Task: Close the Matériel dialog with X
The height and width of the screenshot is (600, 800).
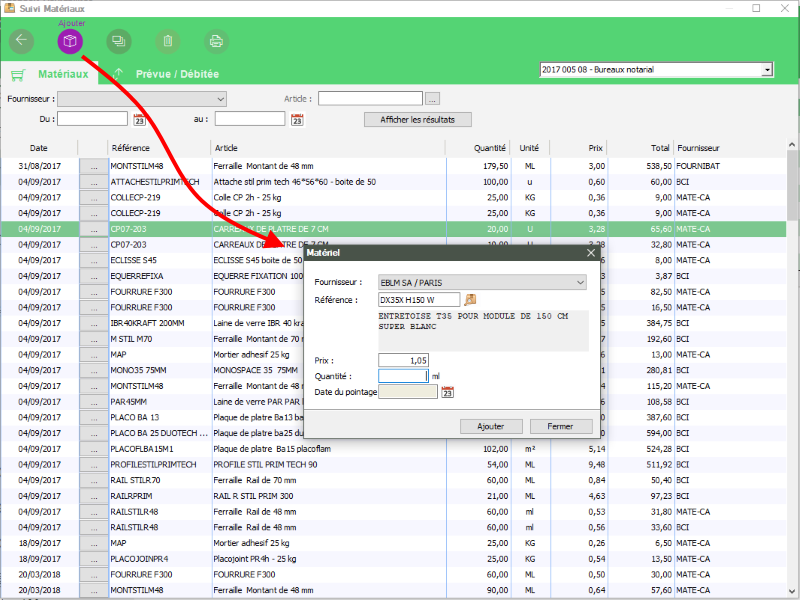Action: tap(591, 253)
